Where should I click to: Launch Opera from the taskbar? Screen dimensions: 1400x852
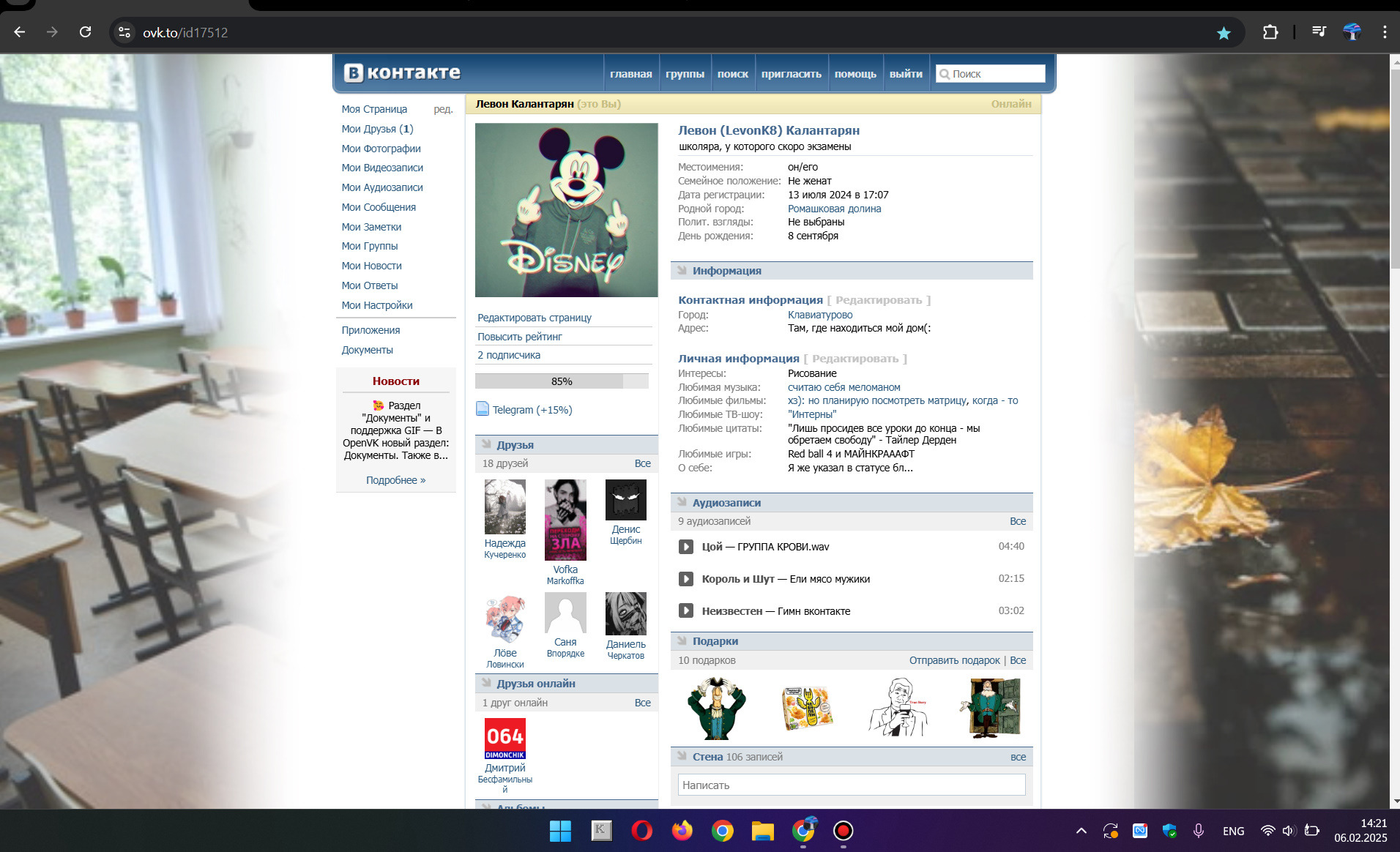pyautogui.click(x=642, y=831)
